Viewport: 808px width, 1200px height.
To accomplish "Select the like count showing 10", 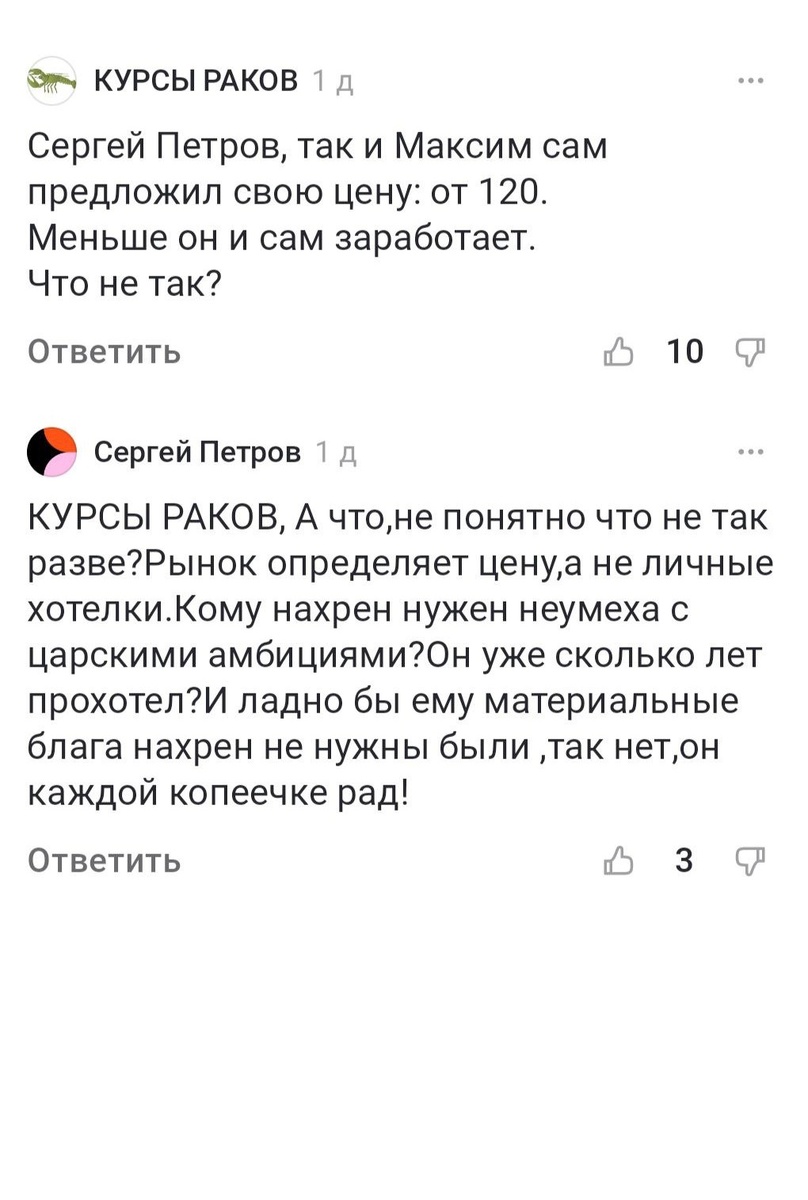I will 685,351.
